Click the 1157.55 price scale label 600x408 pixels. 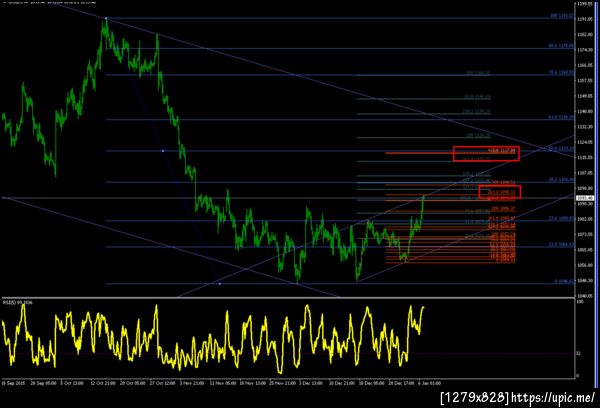[585, 81]
